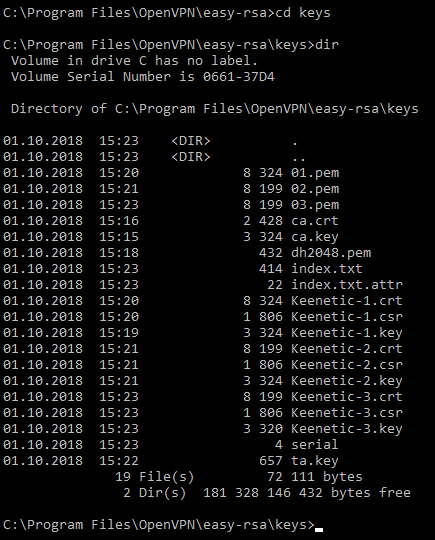The image size is (435, 540).
Task: Click at the blinking cursor on bottom prompt
Action: (x=319, y=530)
